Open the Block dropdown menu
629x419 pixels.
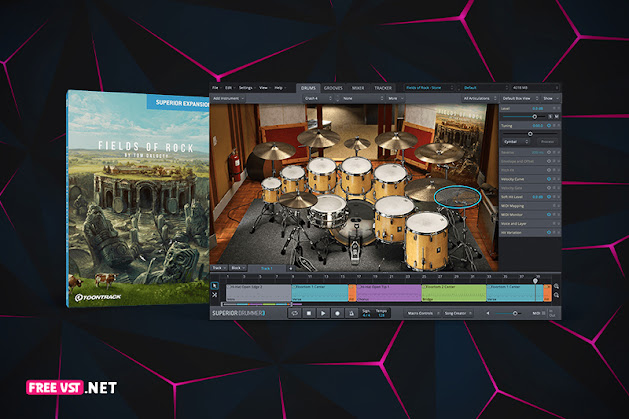(x=238, y=268)
